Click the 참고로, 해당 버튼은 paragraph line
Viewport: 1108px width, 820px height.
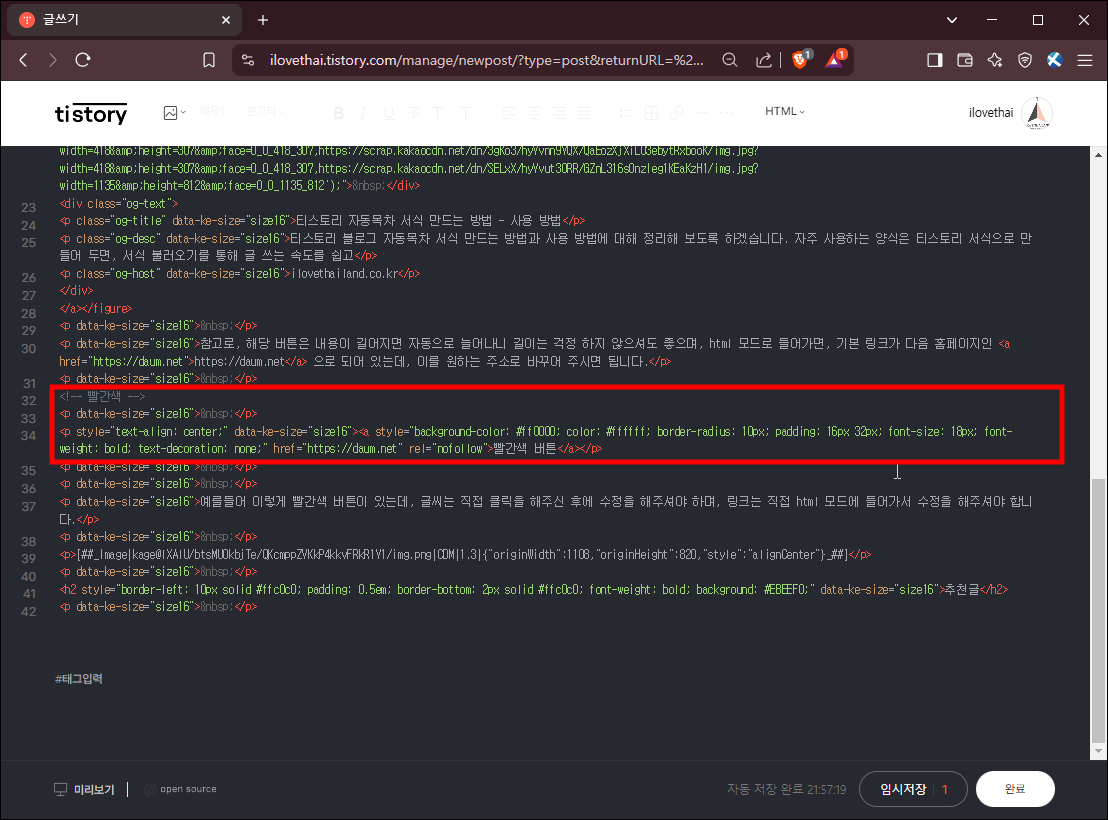click(535, 352)
